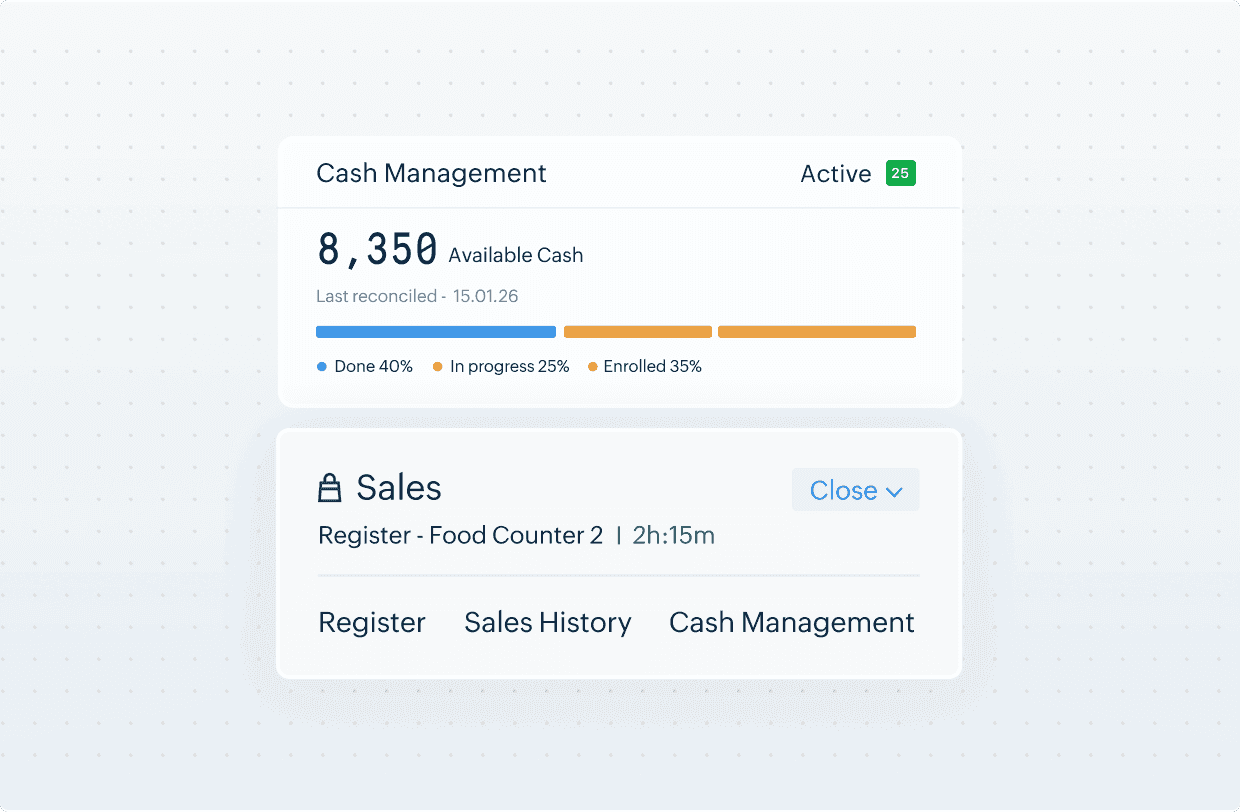The image size is (1240, 812).
Task: Select the Last reconciled - 15.01.26 text
Action: (417, 296)
